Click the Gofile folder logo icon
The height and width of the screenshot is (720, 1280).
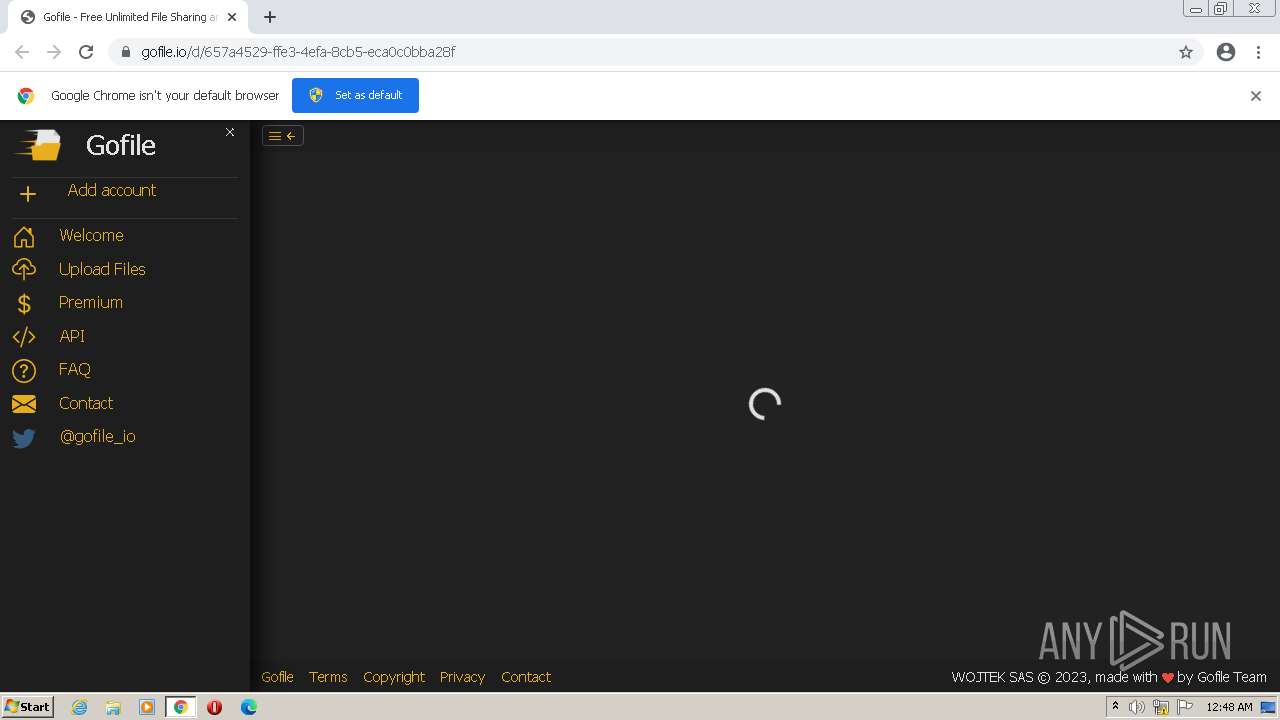tap(38, 146)
